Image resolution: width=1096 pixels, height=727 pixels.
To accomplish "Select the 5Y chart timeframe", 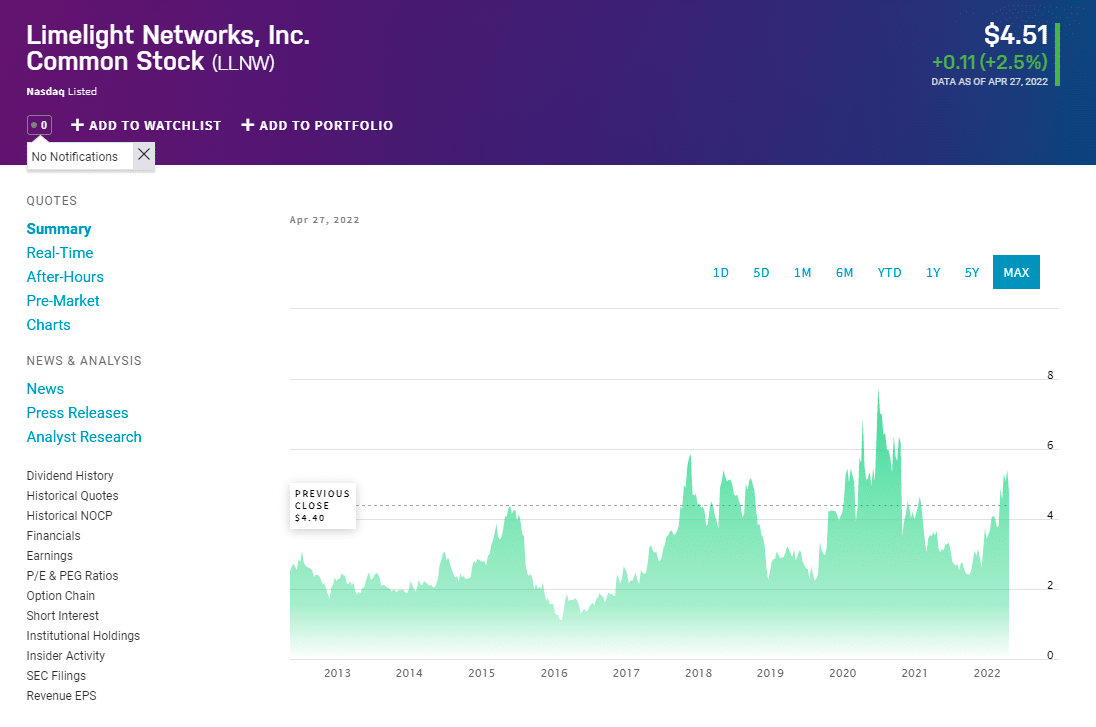I will pos(972,272).
